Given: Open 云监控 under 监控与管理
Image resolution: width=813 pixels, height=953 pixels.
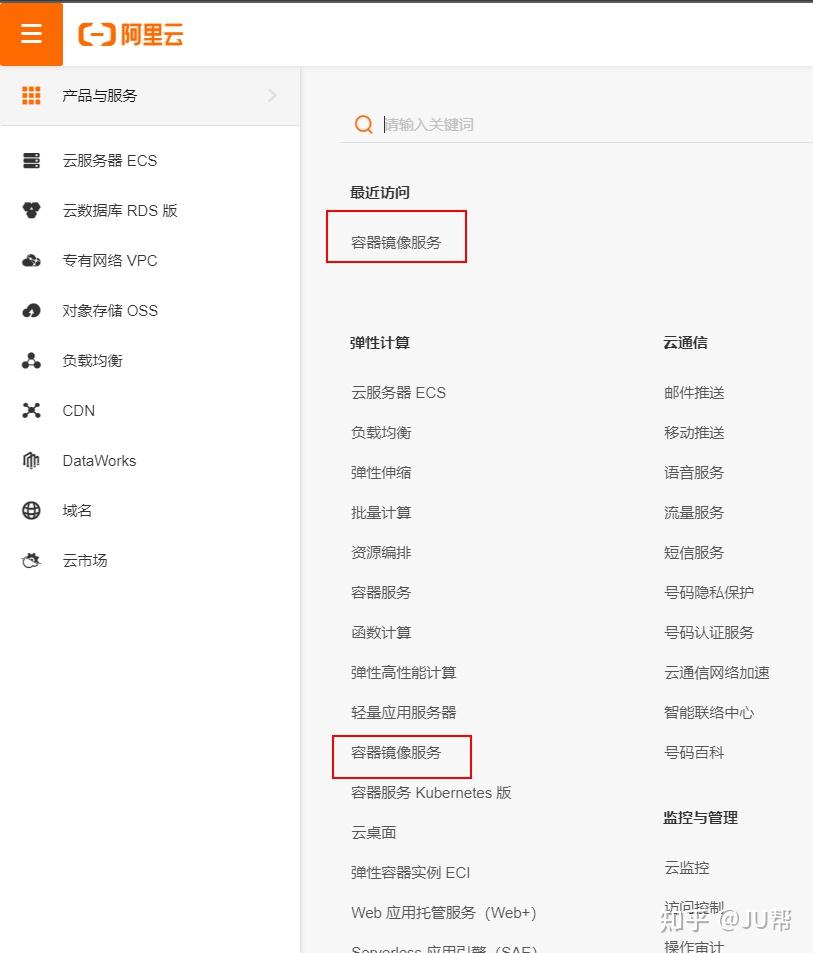Looking at the screenshot, I should [687, 867].
